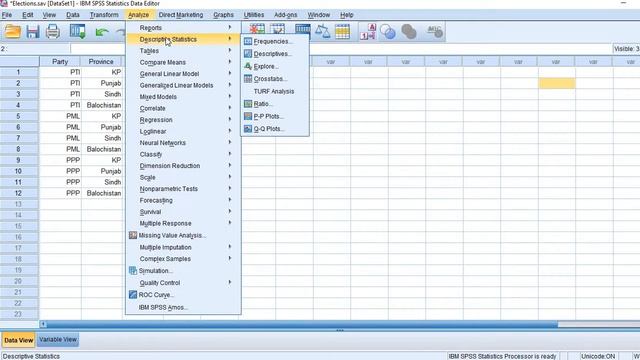Click the Use Variable Sets circles icon
The width and height of the screenshot is (640, 360).
(387, 31)
